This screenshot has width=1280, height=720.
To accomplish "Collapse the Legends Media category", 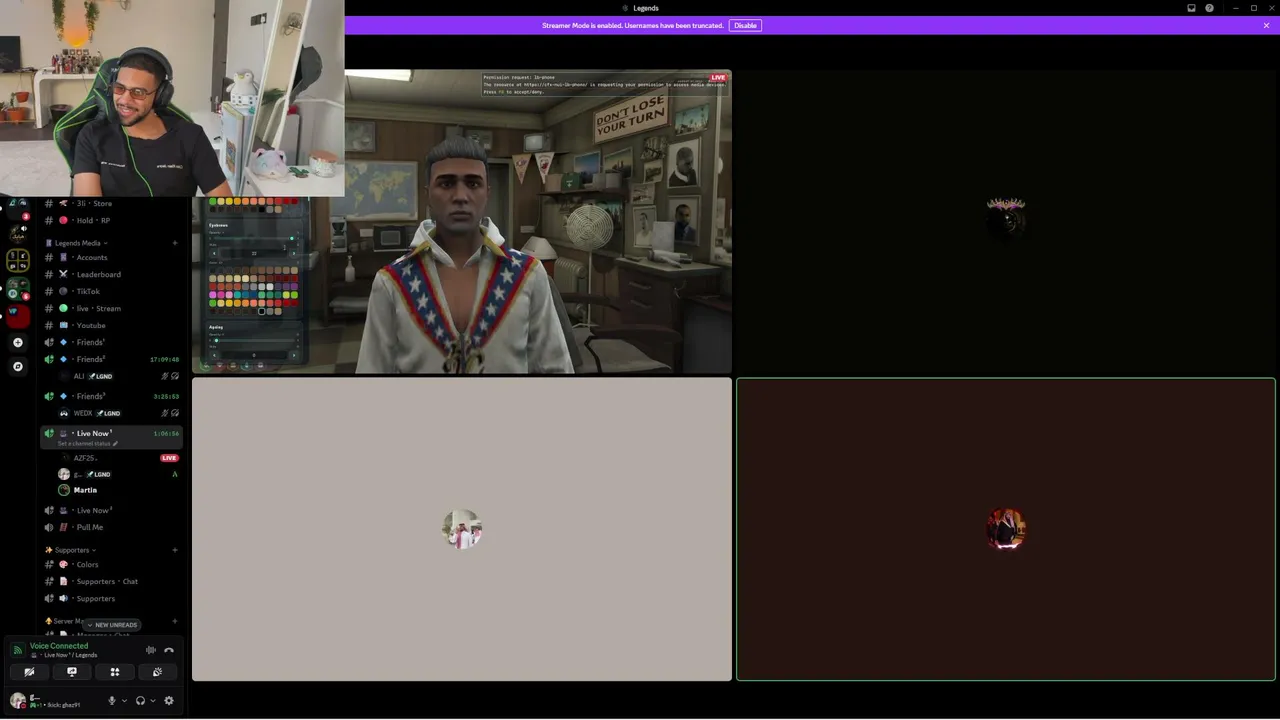I will coord(77,243).
